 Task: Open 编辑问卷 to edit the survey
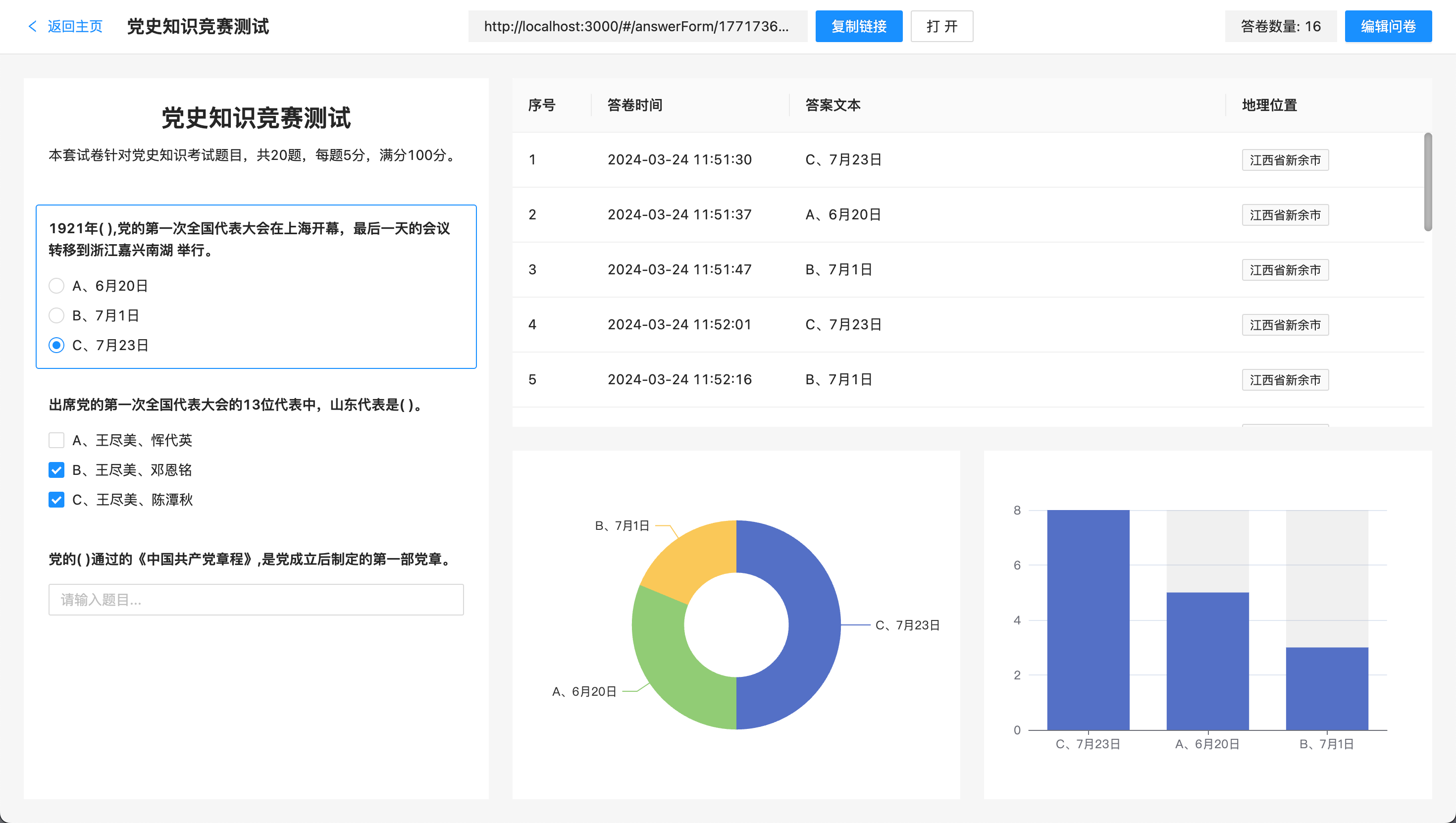pyautogui.click(x=1388, y=27)
